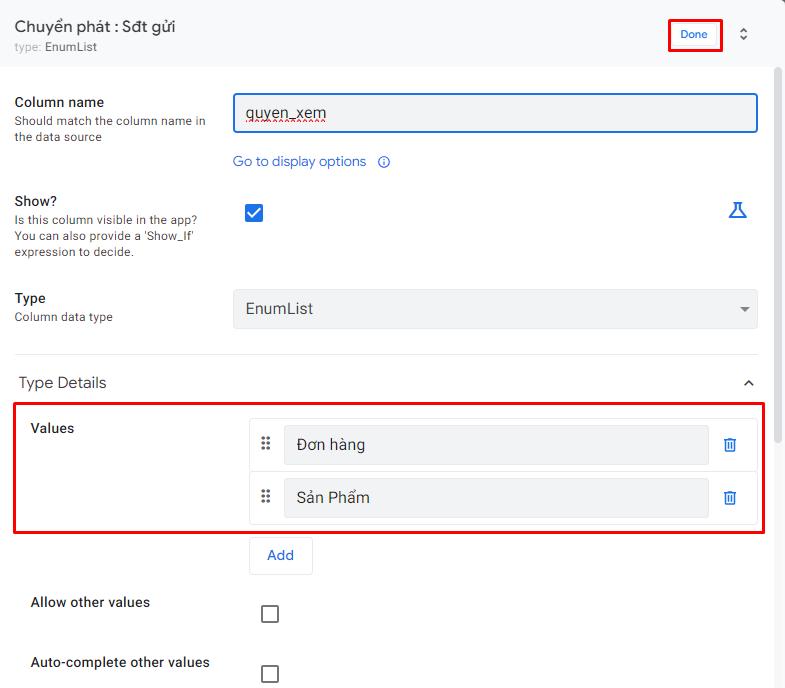Open the Type EnumList dropdown
The image size is (785, 688).
495,309
